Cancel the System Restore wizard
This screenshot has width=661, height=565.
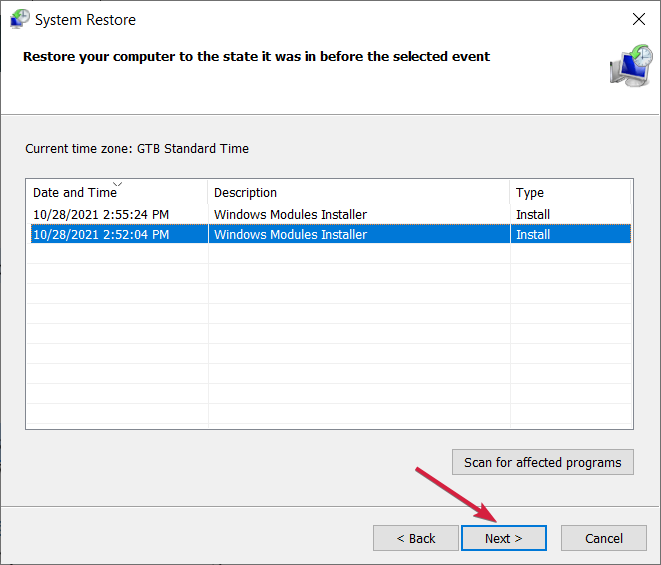pos(604,538)
